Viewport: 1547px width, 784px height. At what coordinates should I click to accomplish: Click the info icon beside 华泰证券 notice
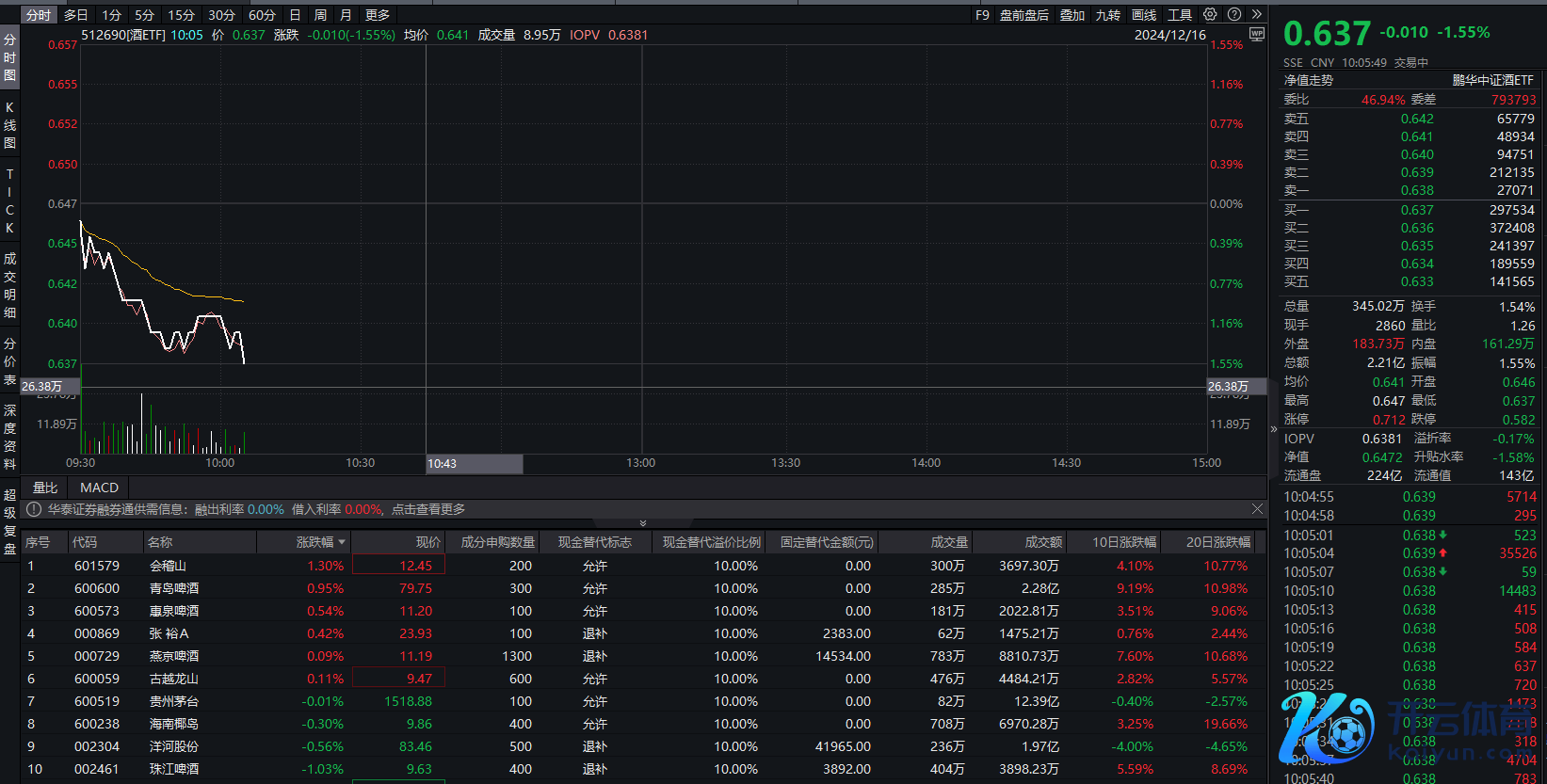pos(34,509)
